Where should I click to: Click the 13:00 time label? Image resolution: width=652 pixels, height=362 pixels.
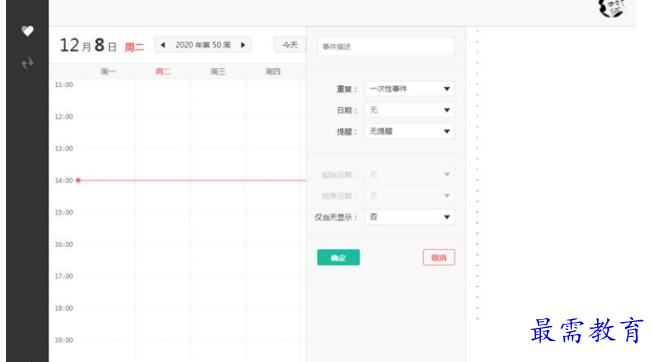(64, 149)
